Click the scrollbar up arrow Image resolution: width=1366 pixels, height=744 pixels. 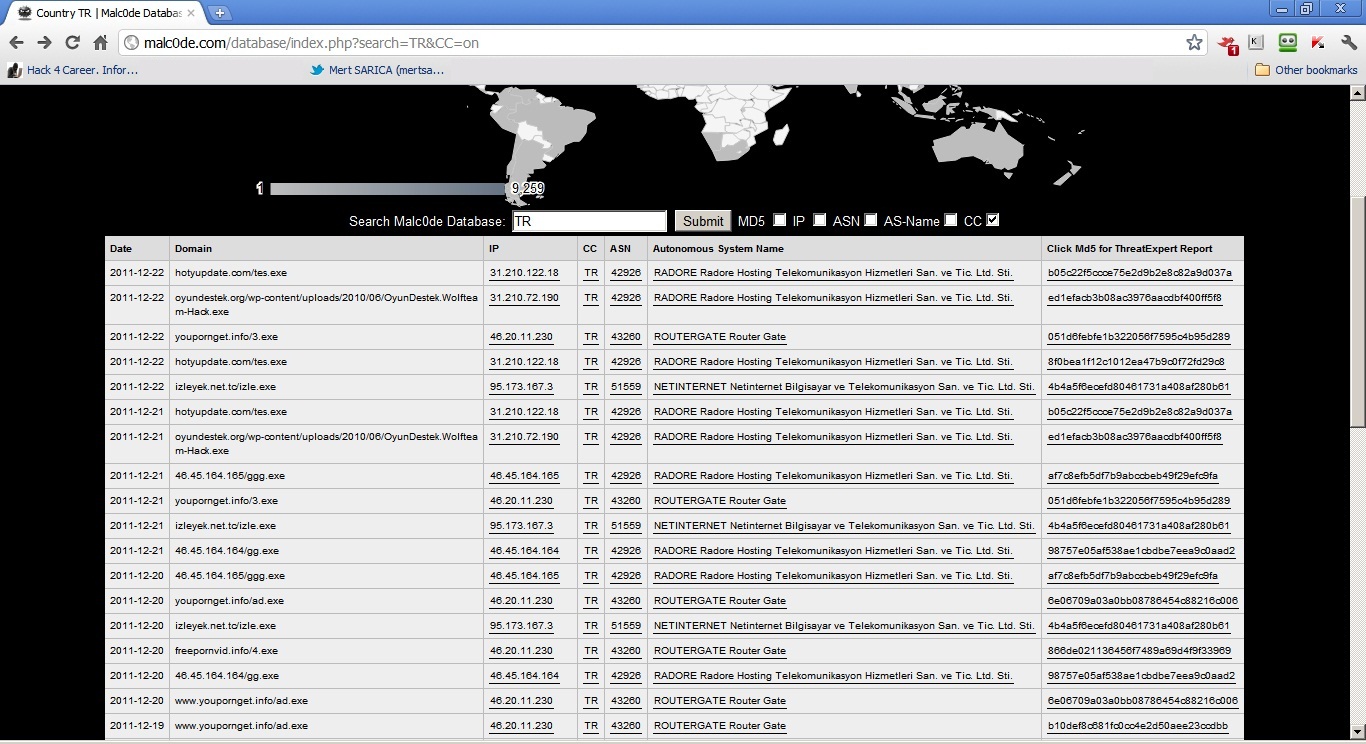click(1357, 93)
